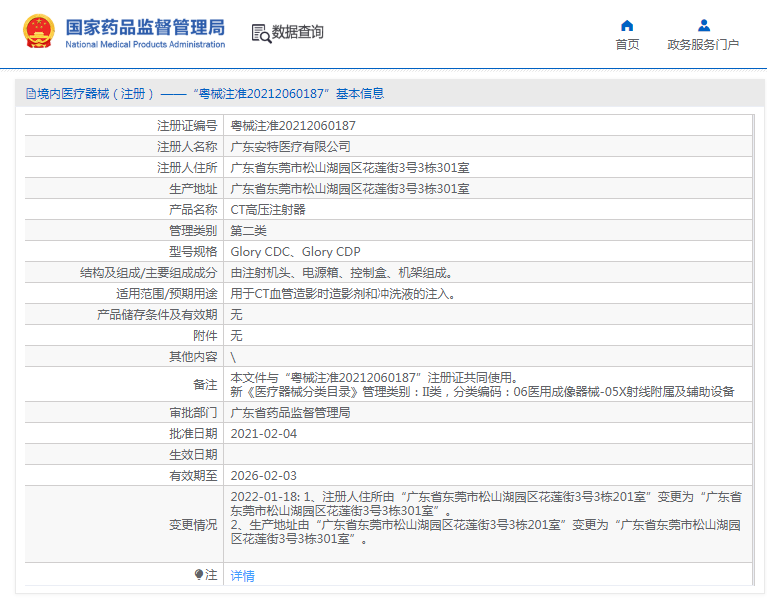Click 首页 text link
The height and width of the screenshot is (601, 767).
click(x=627, y=45)
